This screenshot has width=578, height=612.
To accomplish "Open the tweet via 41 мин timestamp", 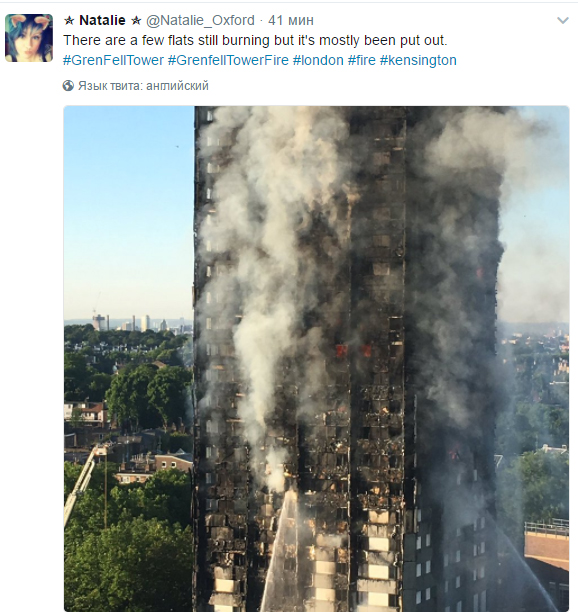I will 291,20.
